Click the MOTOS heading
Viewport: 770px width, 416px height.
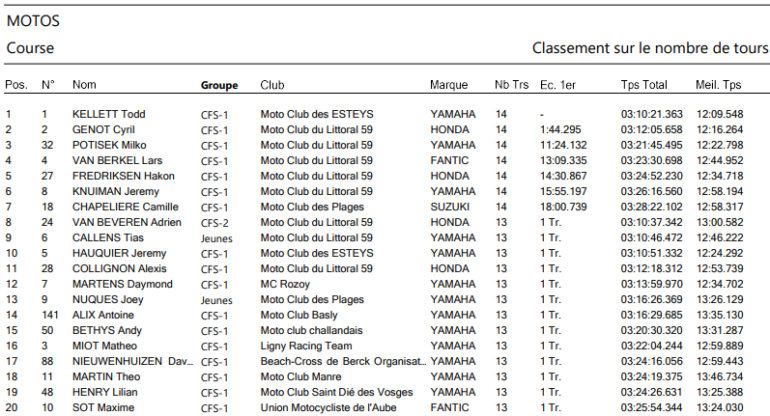(33, 20)
